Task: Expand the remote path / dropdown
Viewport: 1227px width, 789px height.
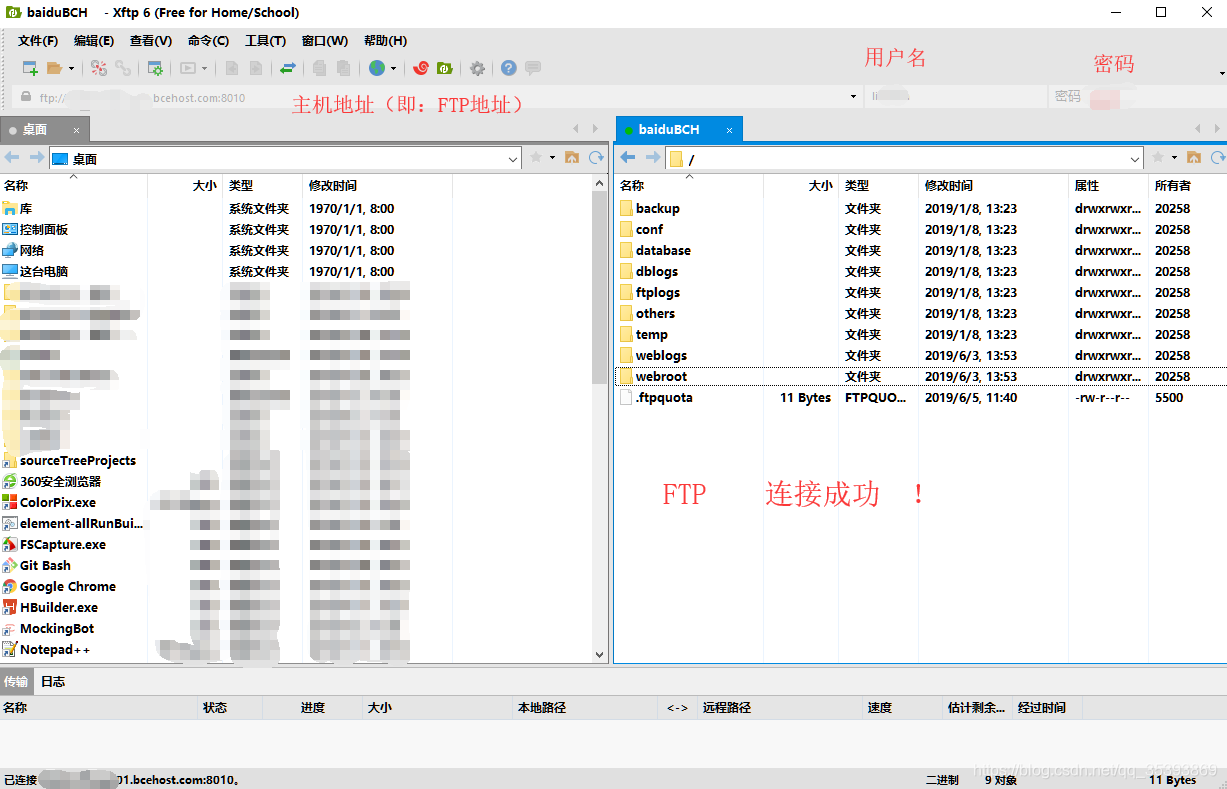Action: pos(1135,159)
